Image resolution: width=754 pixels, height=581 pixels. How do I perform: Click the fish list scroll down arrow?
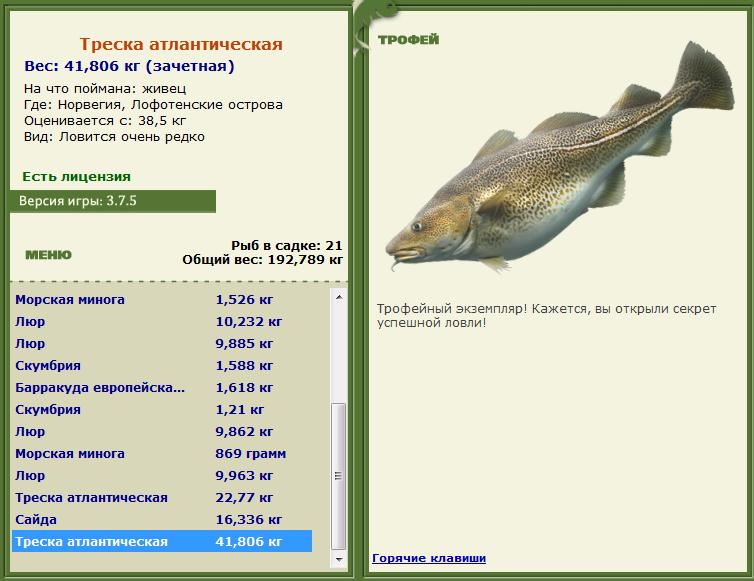pos(339,559)
